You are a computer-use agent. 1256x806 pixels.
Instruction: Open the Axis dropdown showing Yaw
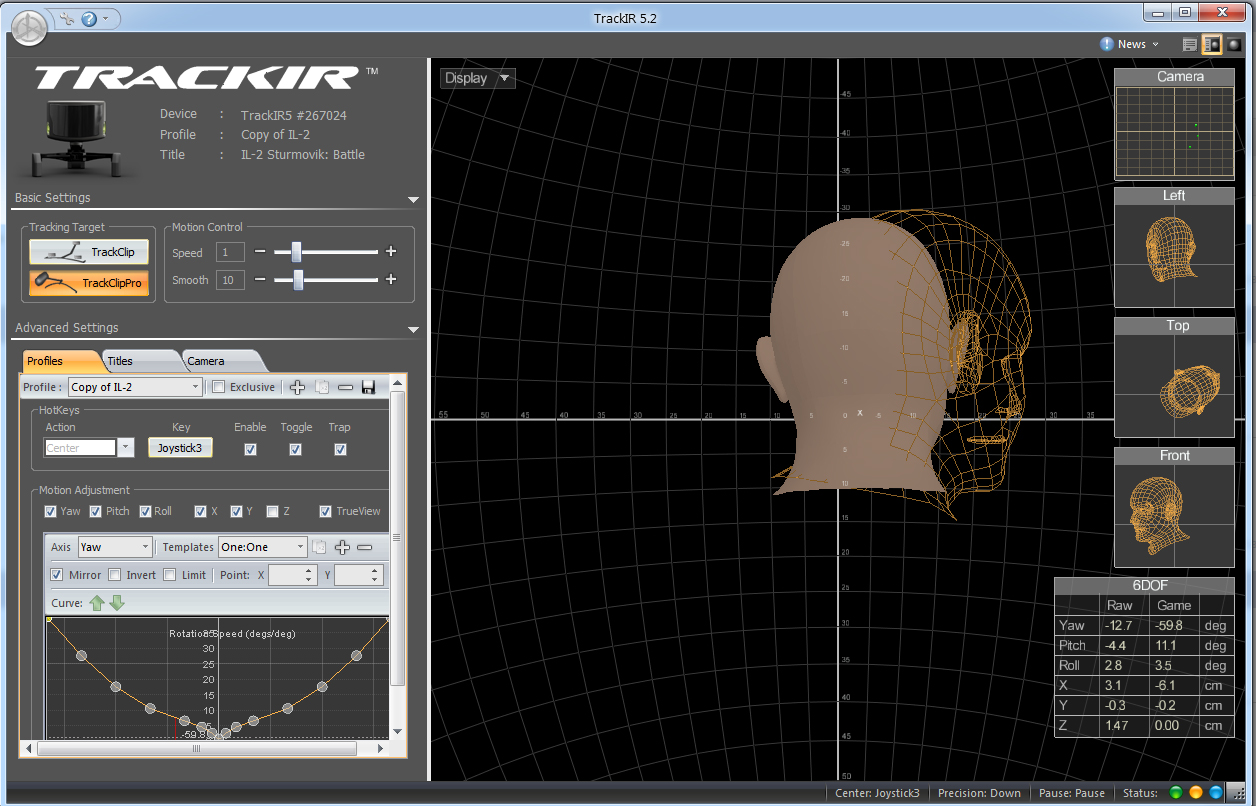click(114, 547)
